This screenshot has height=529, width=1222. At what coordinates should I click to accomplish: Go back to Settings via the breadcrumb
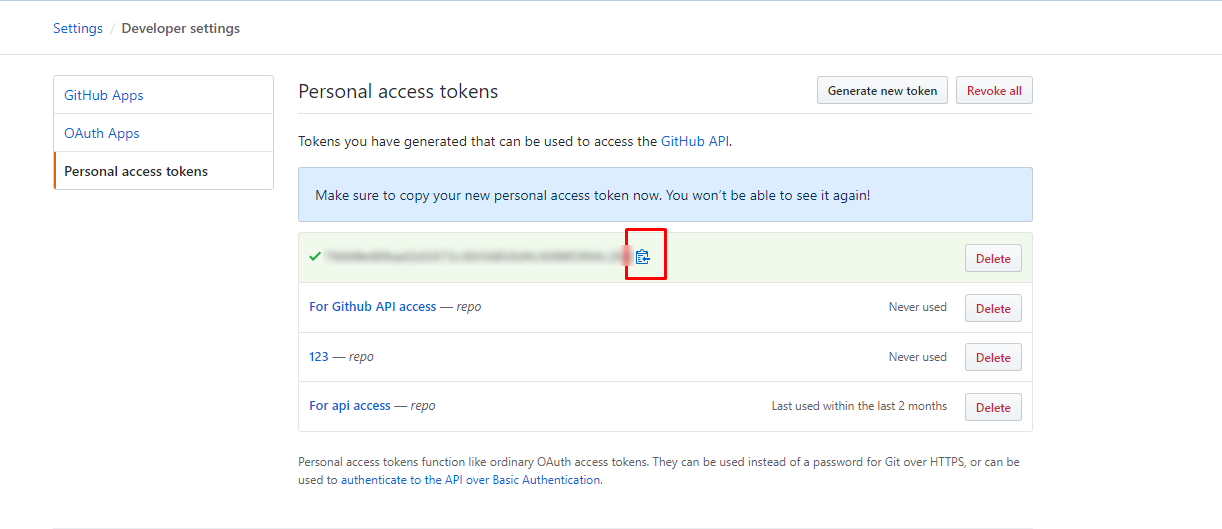(x=78, y=28)
